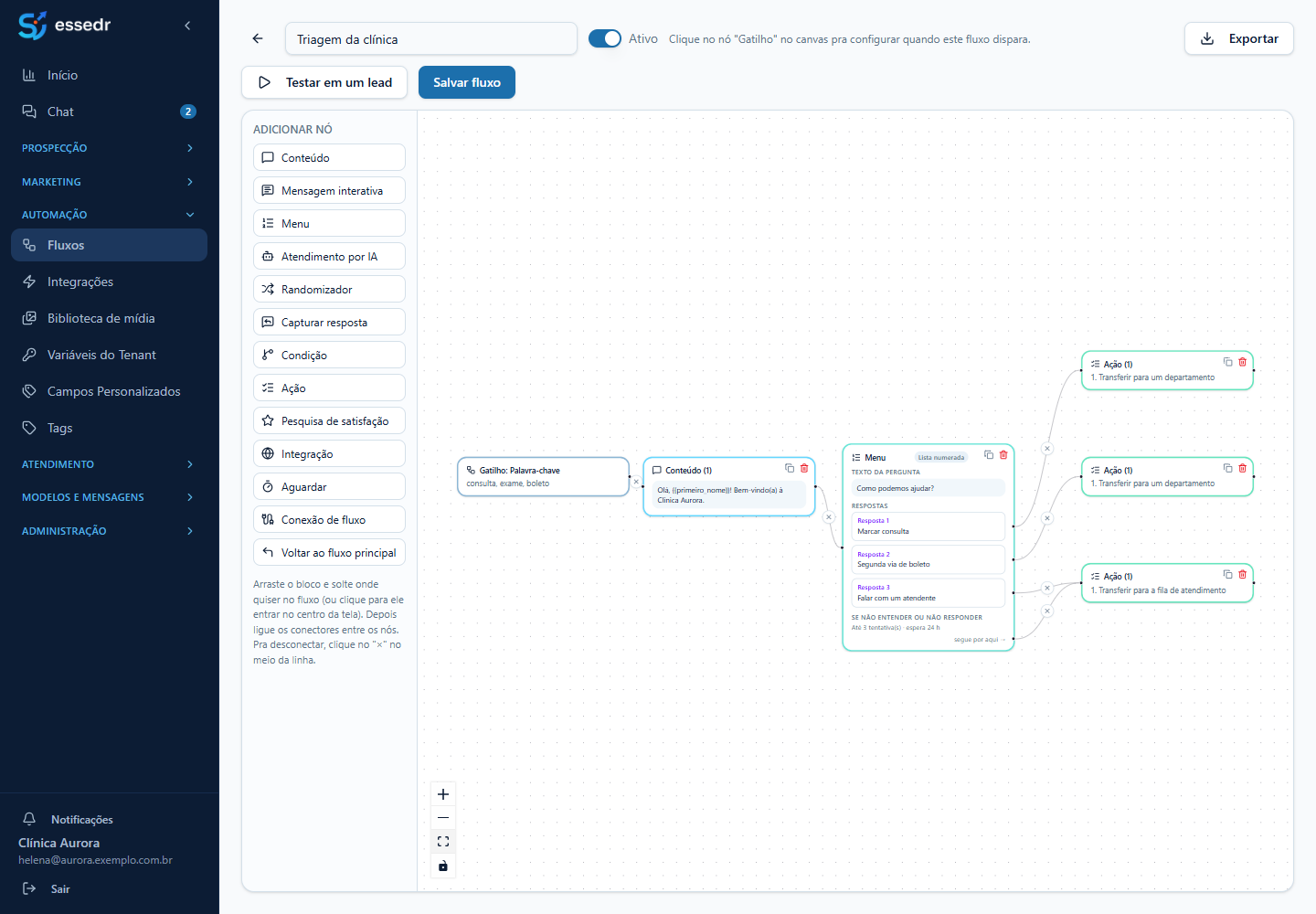1316x914 pixels.
Task: Open Início in the sidebar
Action: (x=109, y=75)
